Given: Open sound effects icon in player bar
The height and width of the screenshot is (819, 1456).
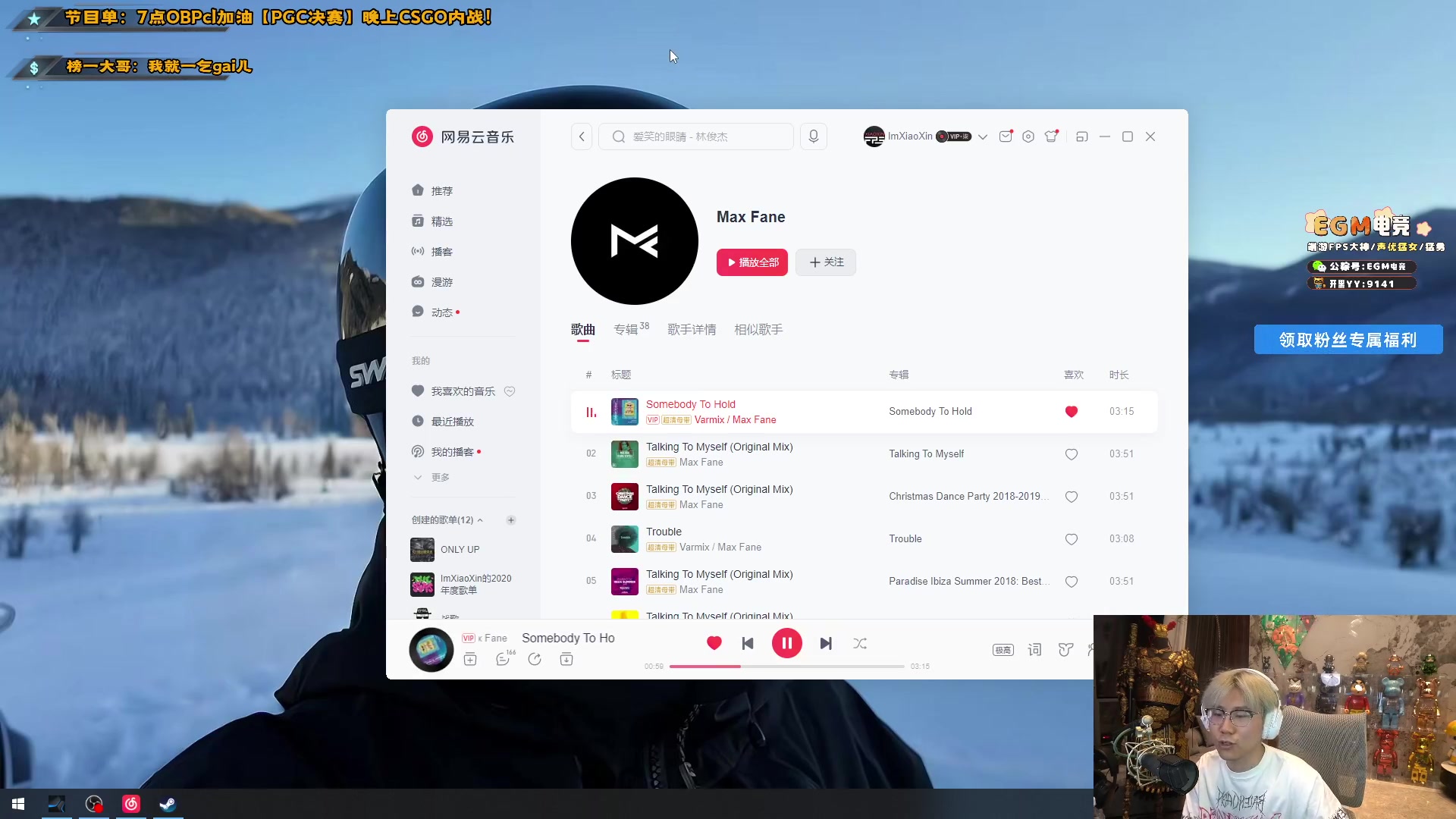Looking at the screenshot, I should pos(1065,649).
